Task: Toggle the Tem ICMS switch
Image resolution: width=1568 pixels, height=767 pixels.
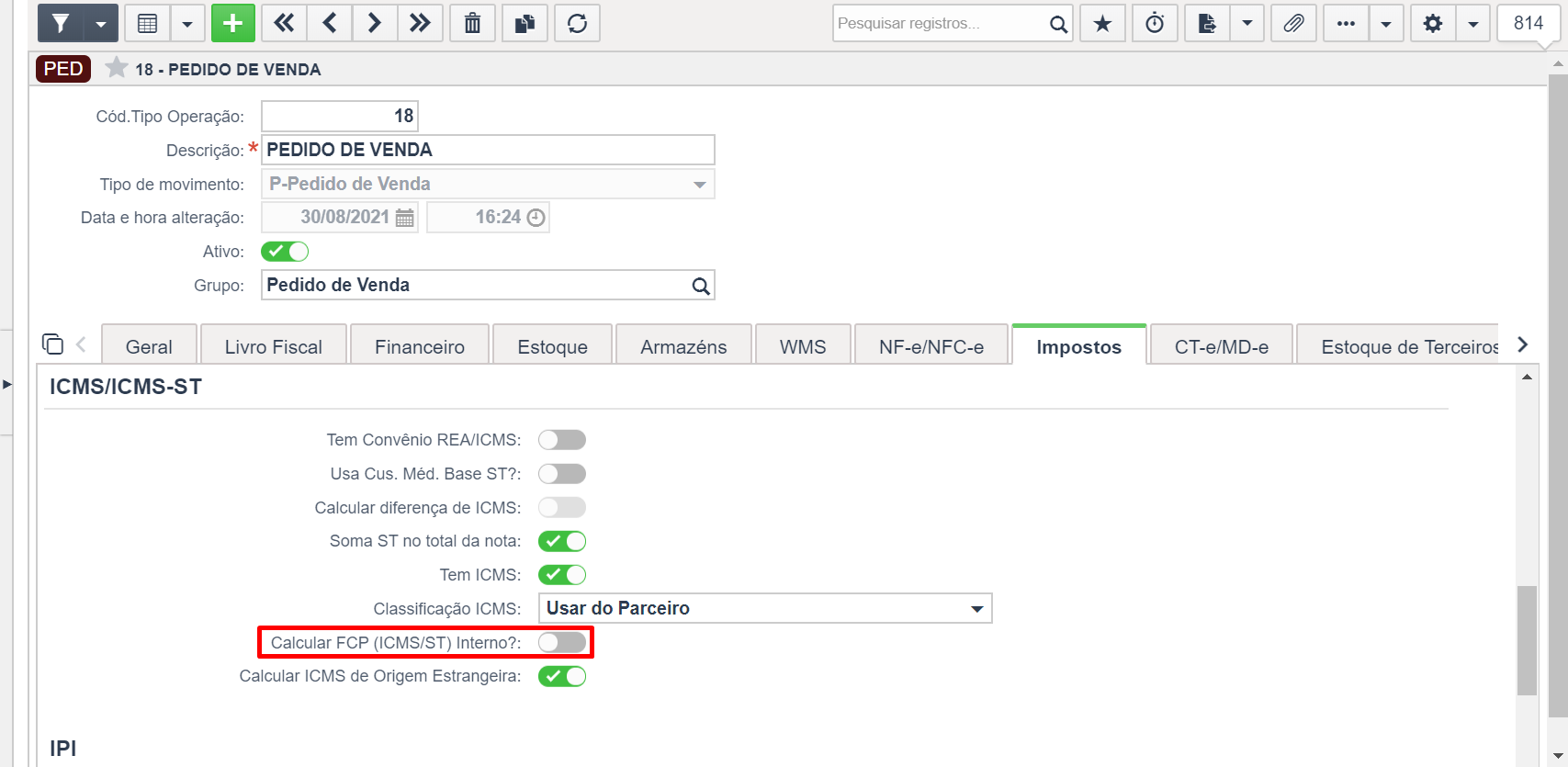Action: (562, 575)
